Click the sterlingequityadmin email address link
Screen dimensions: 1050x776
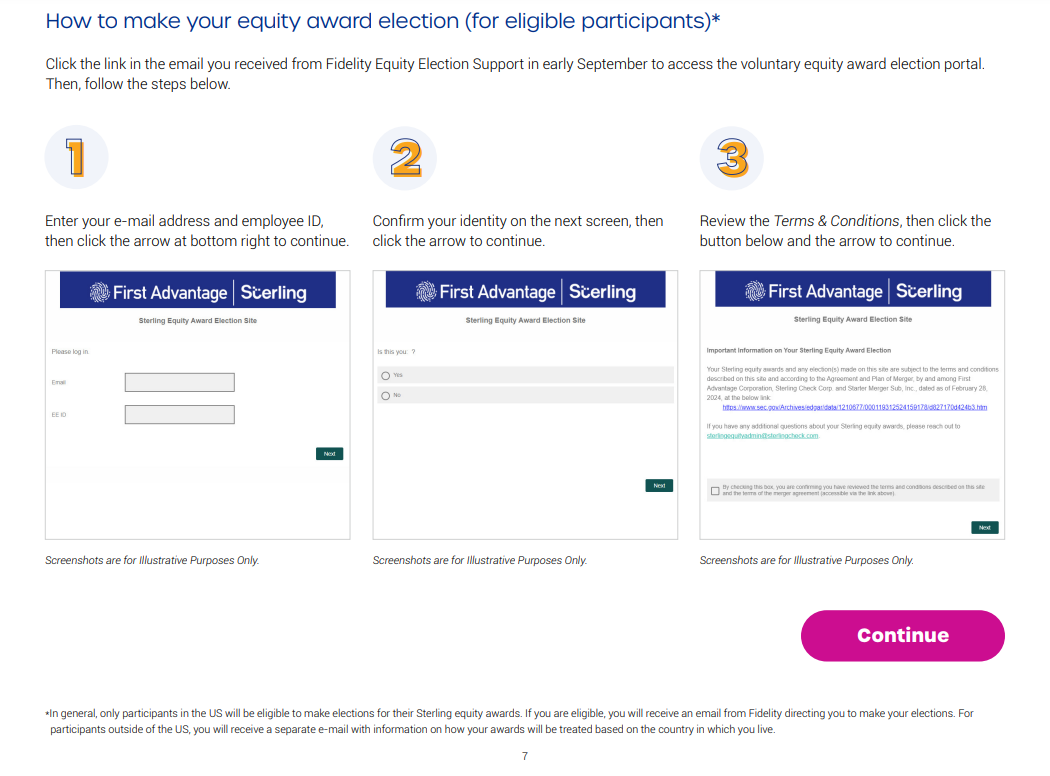click(x=762, y=436)
